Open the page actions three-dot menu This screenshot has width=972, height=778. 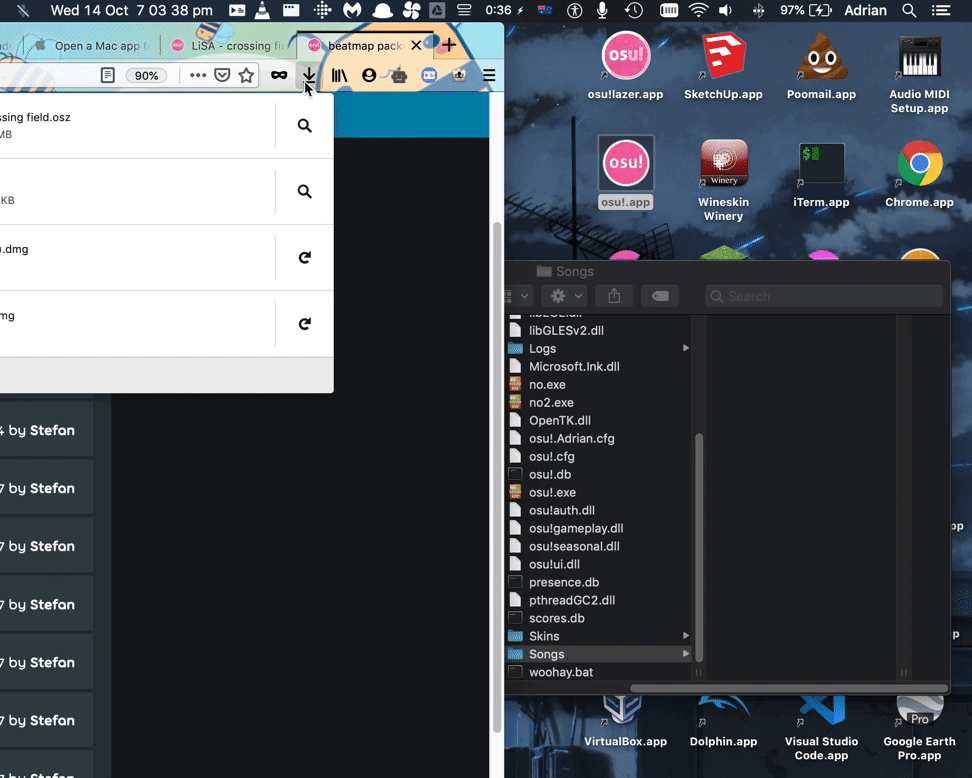point(198,76)
